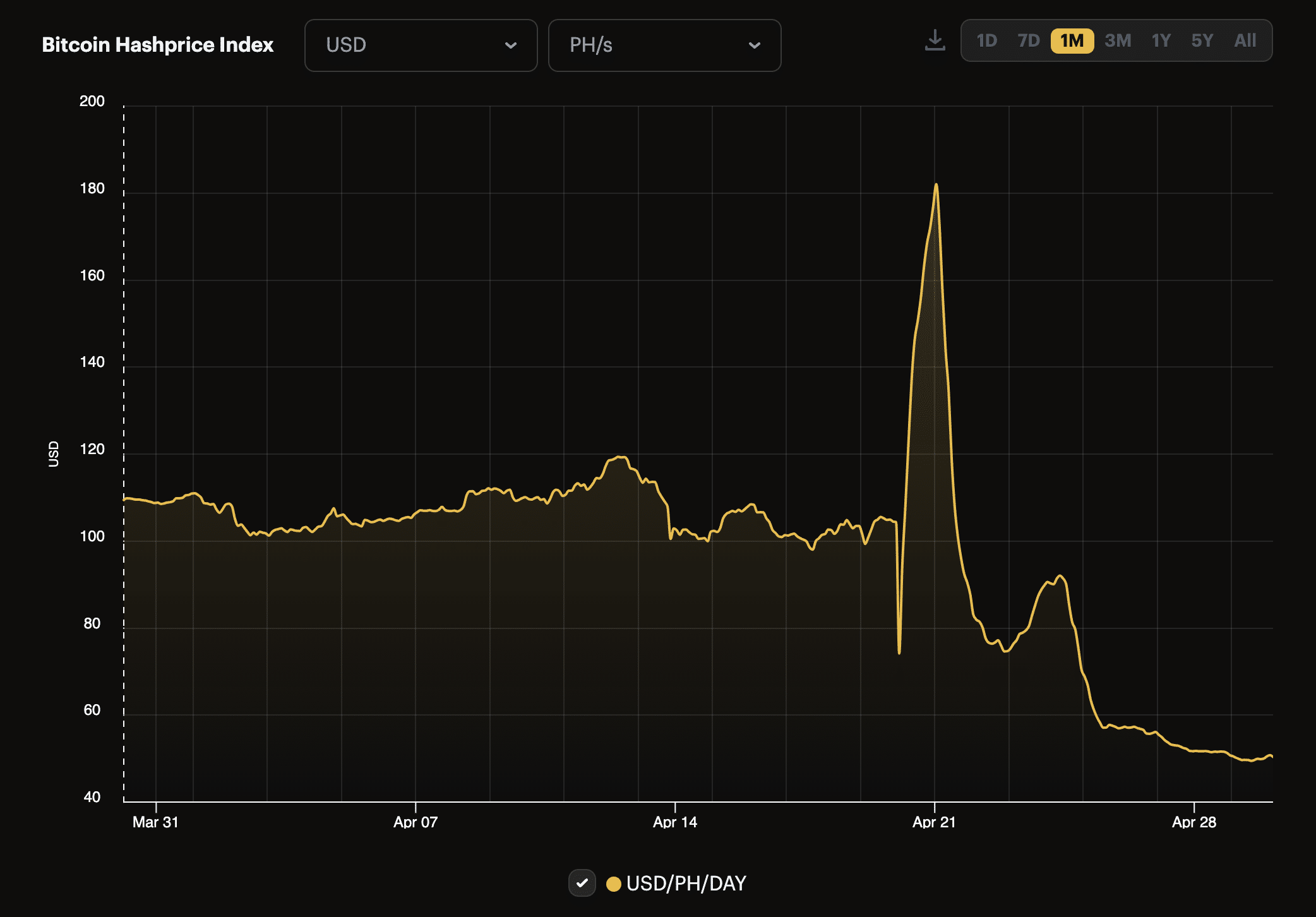Screen dimensions: 1316x917
Task: Open the PH/s hashrate unit dropdown
Action: click(x=664, y=45)
